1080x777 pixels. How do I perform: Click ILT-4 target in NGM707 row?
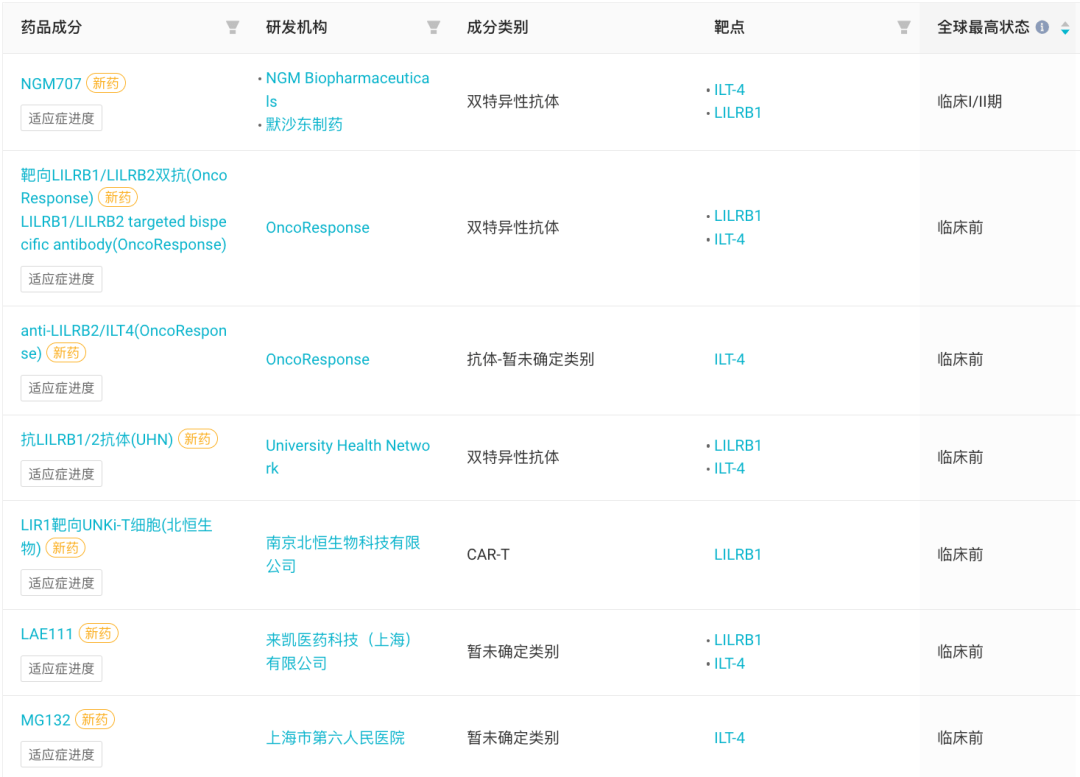729,90
